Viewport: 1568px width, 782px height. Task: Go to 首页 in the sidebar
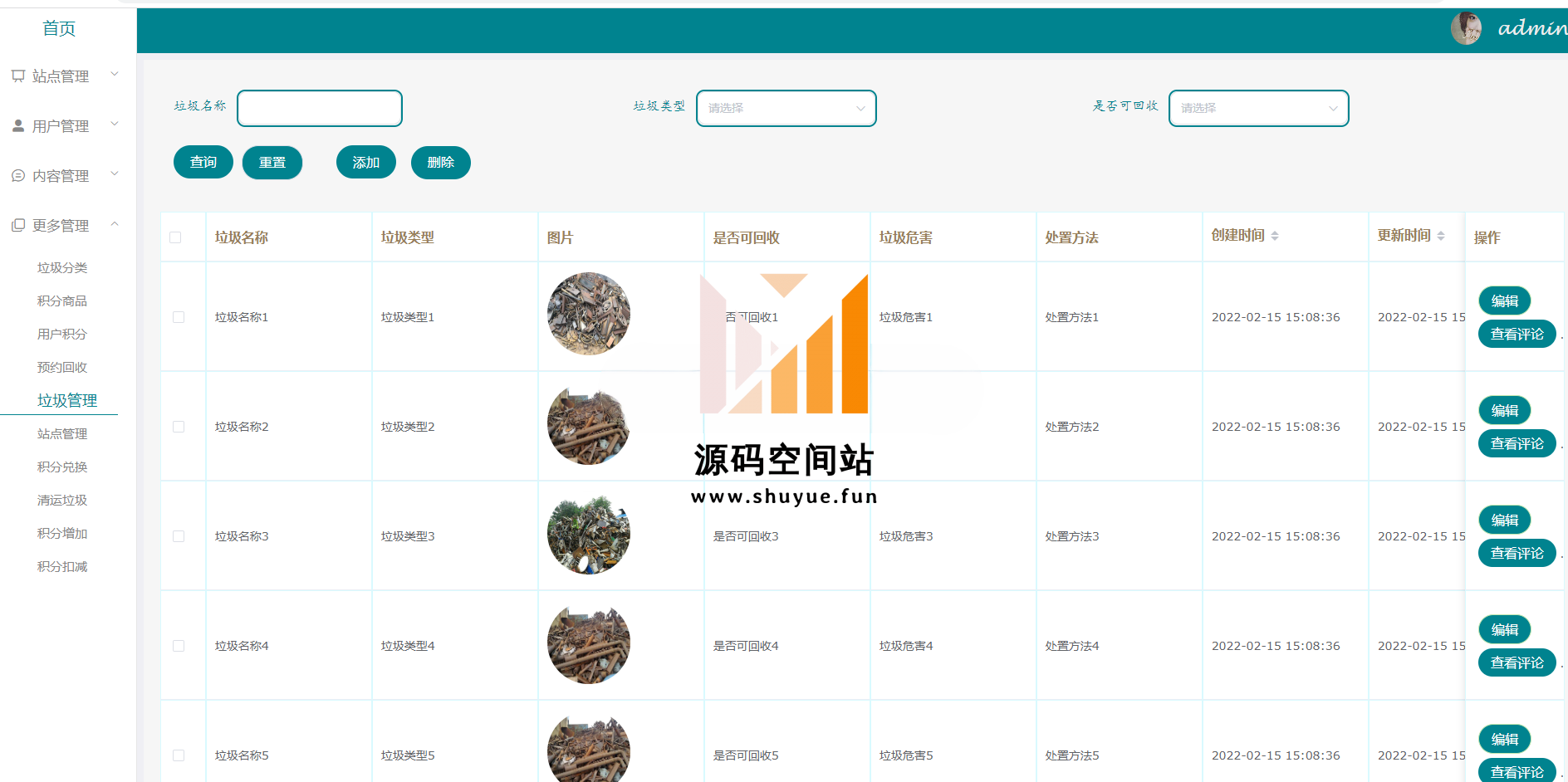59,29
